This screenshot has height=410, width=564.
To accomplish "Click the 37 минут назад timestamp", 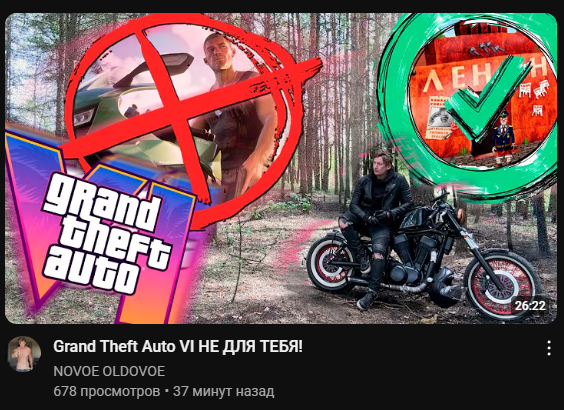I will [x=223, y=391].
